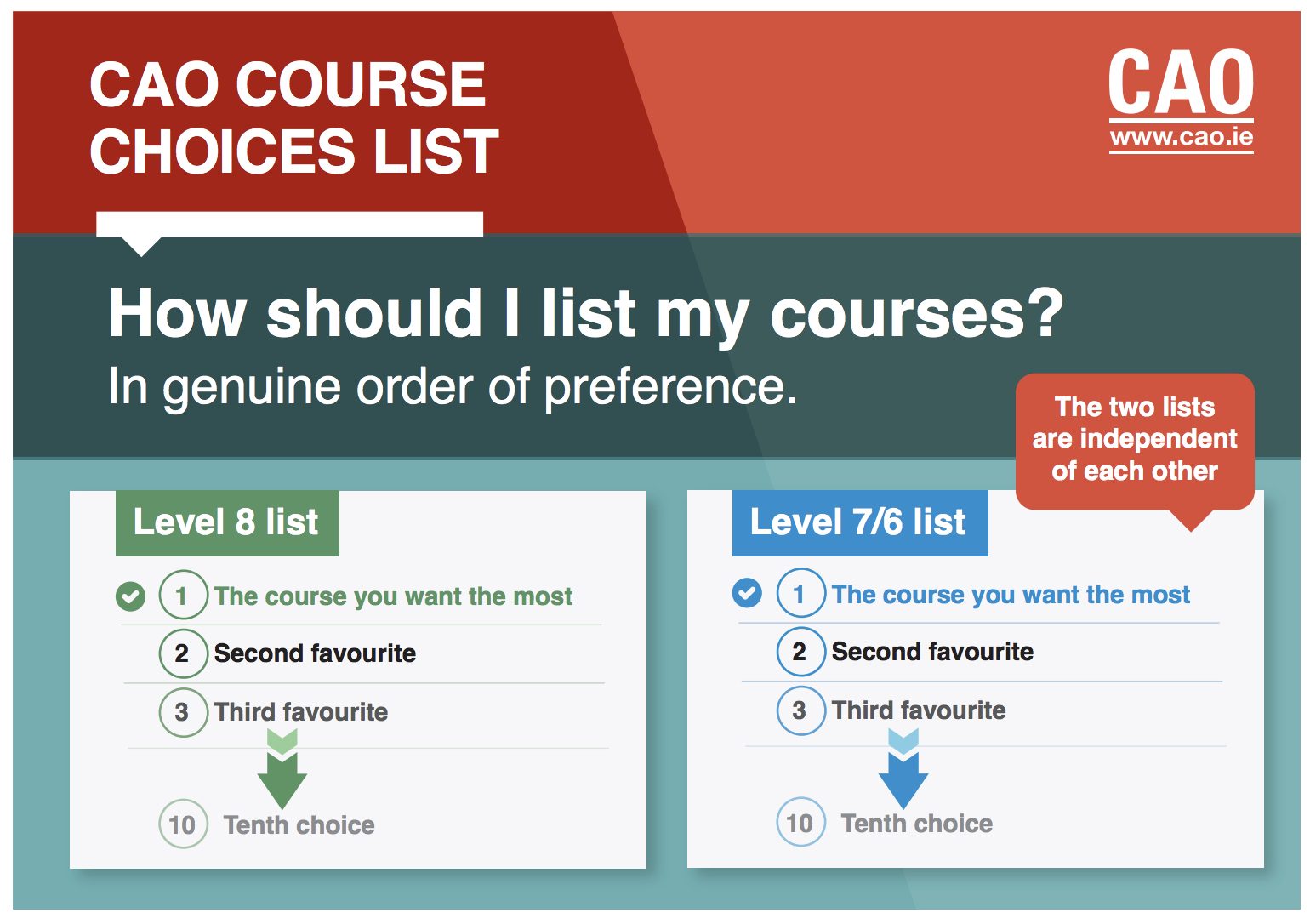Open the www.cao.ie link
1310x924 pixels.
[x=1181, y=137]
